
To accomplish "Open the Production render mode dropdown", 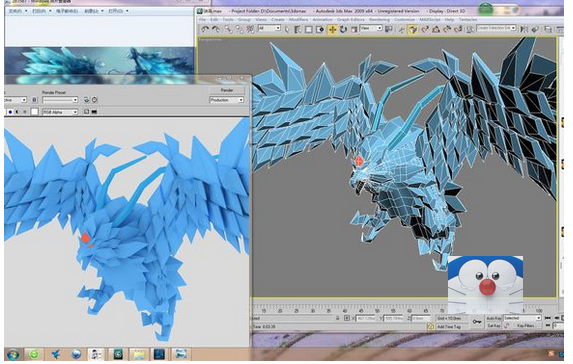I will [227, 100].
